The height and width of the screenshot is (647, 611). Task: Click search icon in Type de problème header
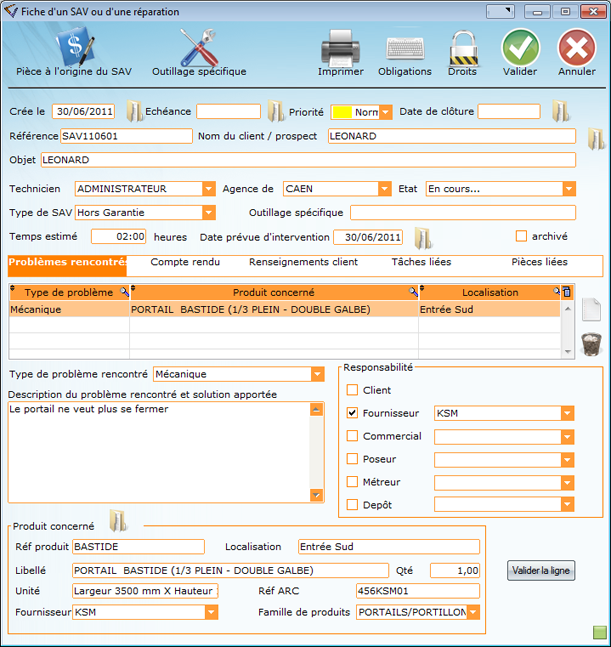point(124,292)
